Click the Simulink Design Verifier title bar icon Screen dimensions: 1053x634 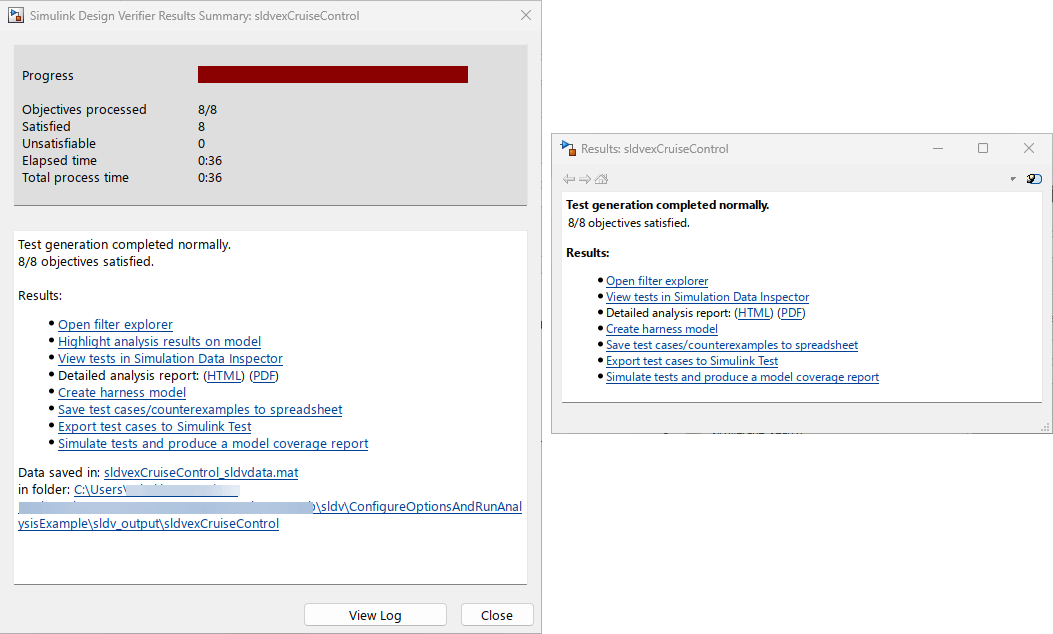16,15
